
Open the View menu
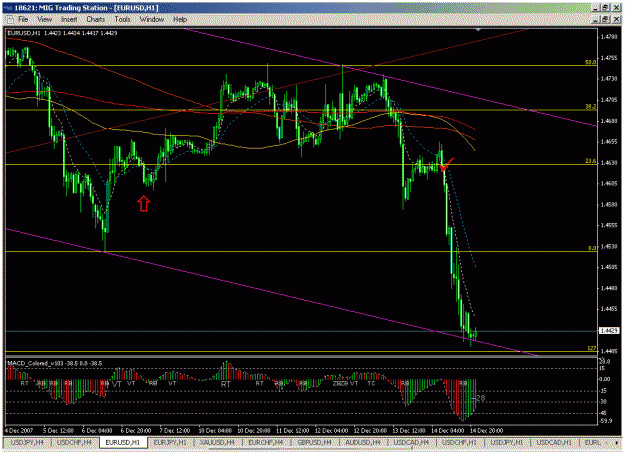pos(45,19)
